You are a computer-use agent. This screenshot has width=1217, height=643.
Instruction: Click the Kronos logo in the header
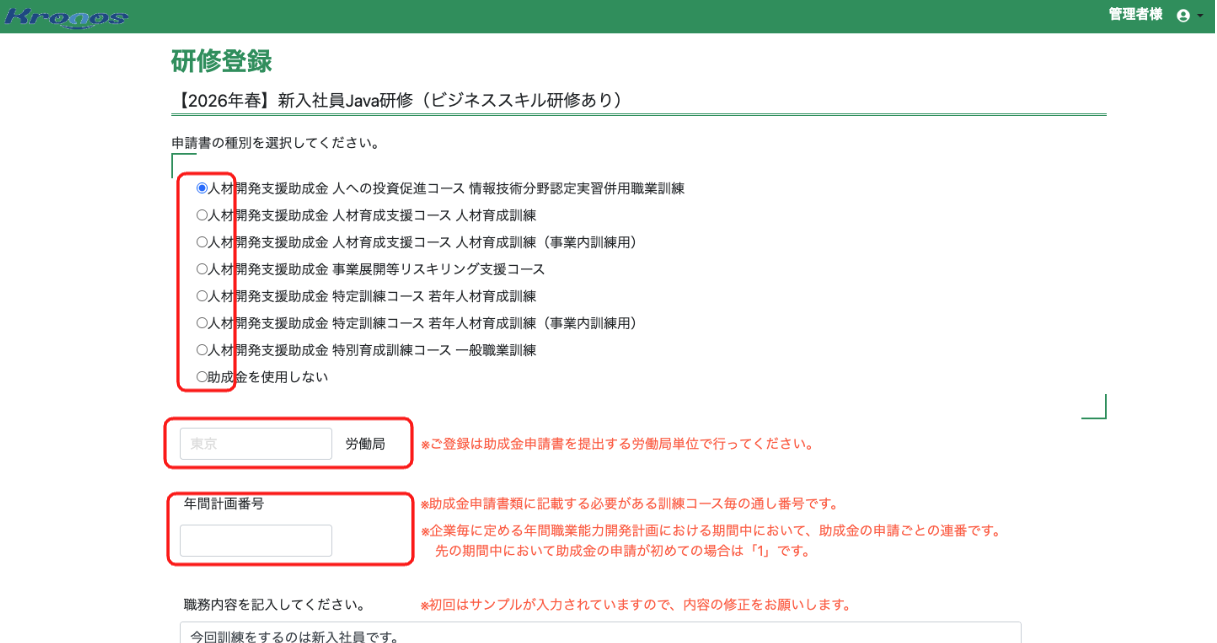coord(68,15)
